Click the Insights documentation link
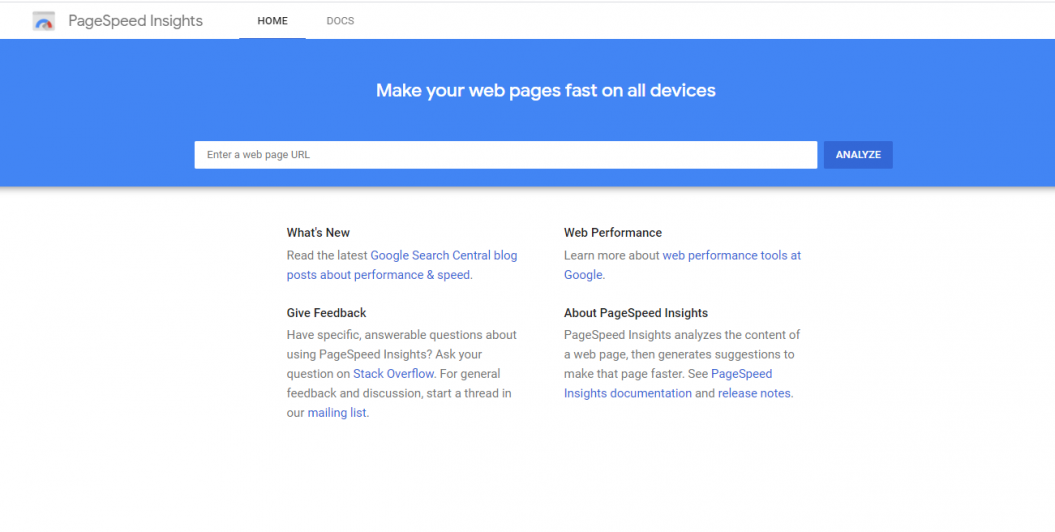1055x532 pixels. point(628,393)
